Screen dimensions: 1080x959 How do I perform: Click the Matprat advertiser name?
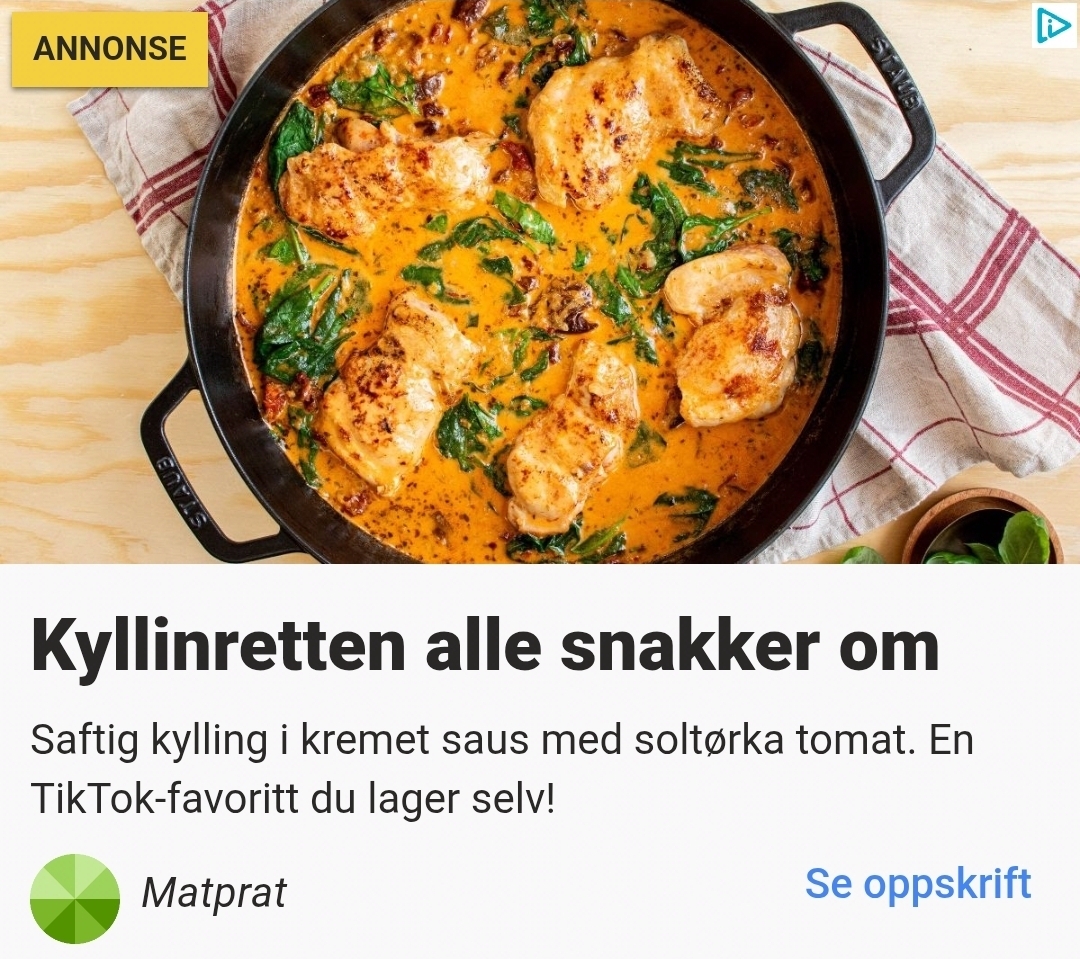pyautogui.click(x=214, y=893)
